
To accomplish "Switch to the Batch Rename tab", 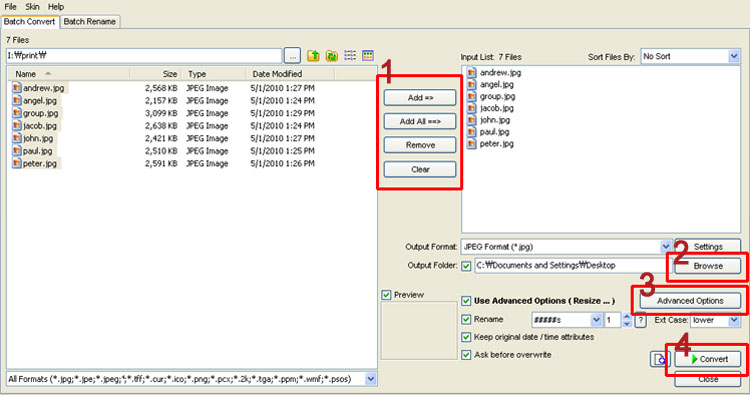I will (x=89, y=22).
